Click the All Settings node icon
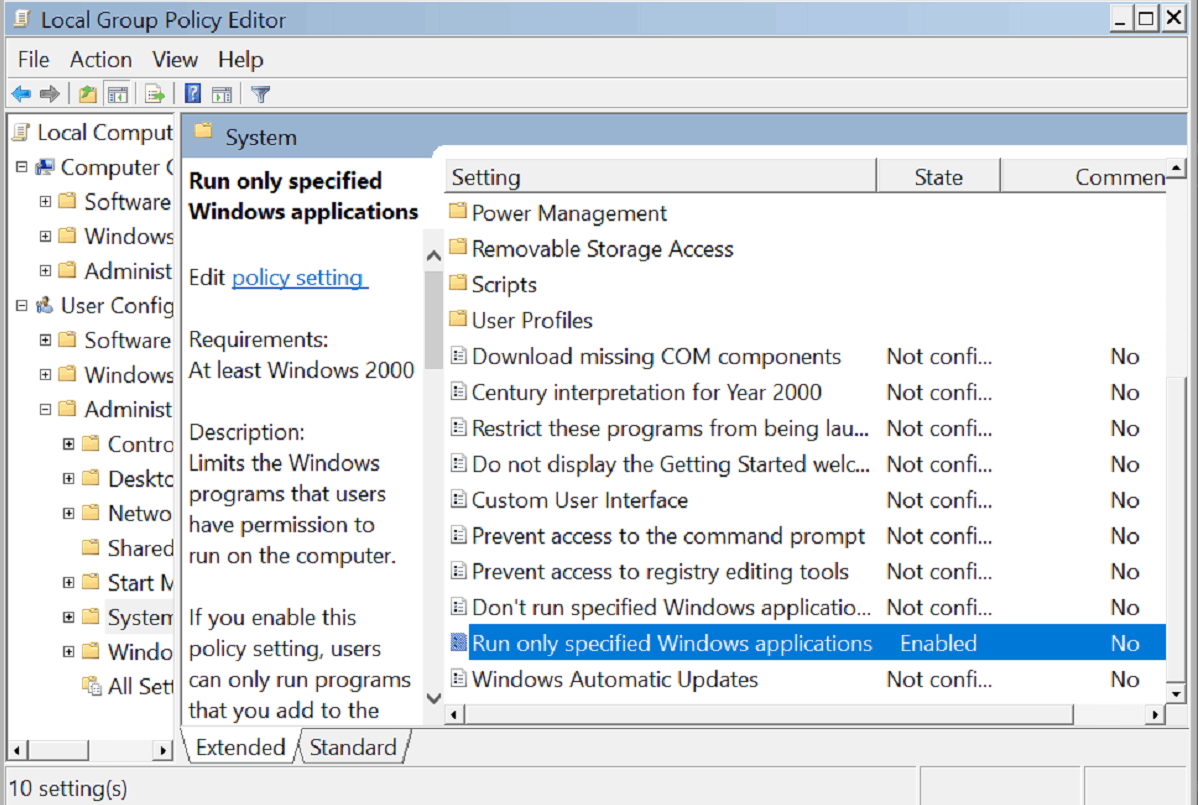This screenshot has height=805, width=1198. tap(92, 686)
